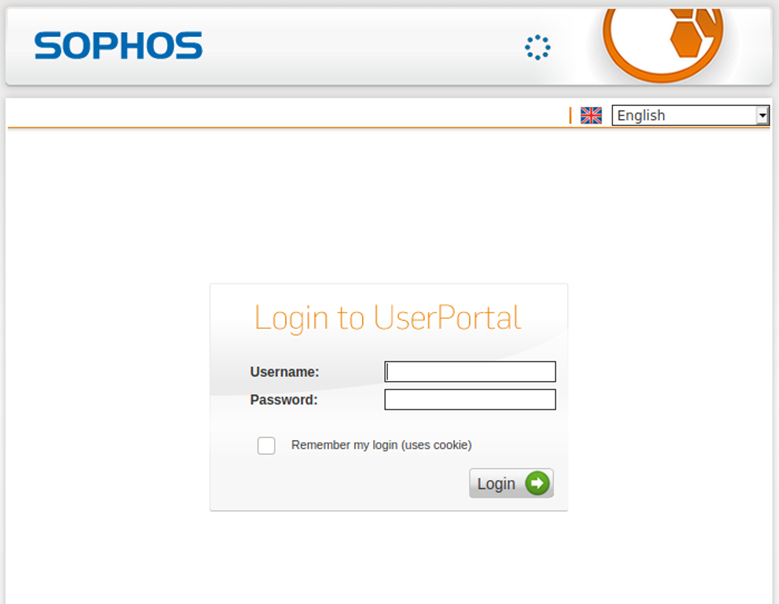779x604 pixels.
Task: Click the UK flag icon
Action: pos(591,115)
